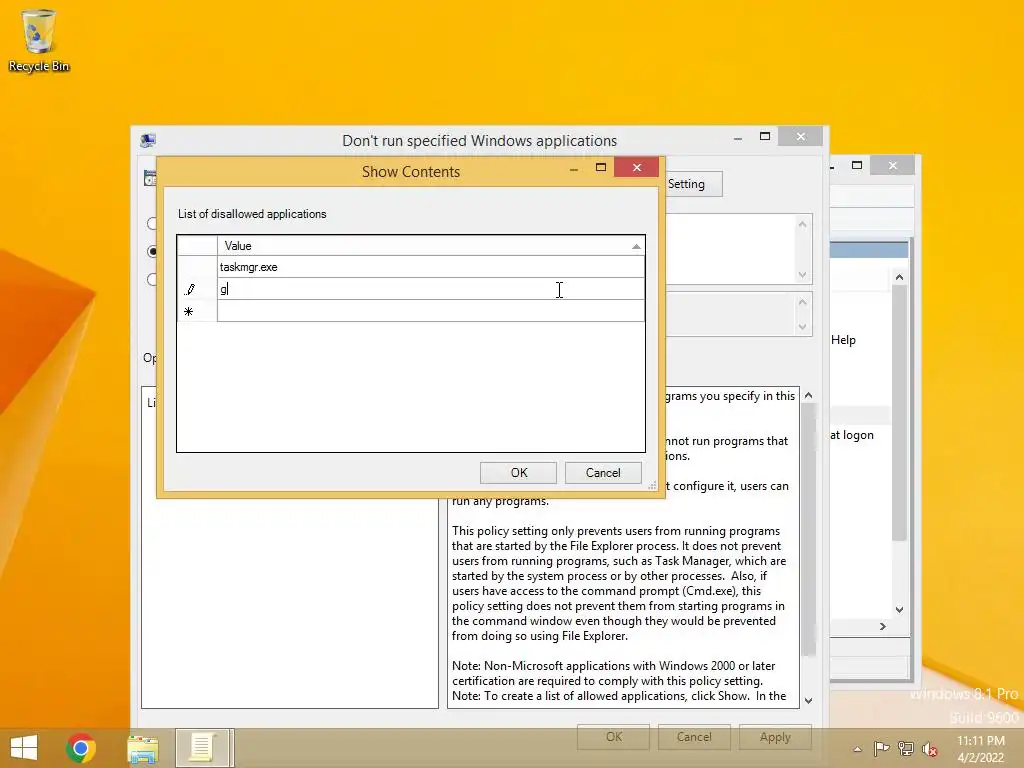Click OK in Show Contents dialog
Screen dimensions: 1024x768
[519, 473]
